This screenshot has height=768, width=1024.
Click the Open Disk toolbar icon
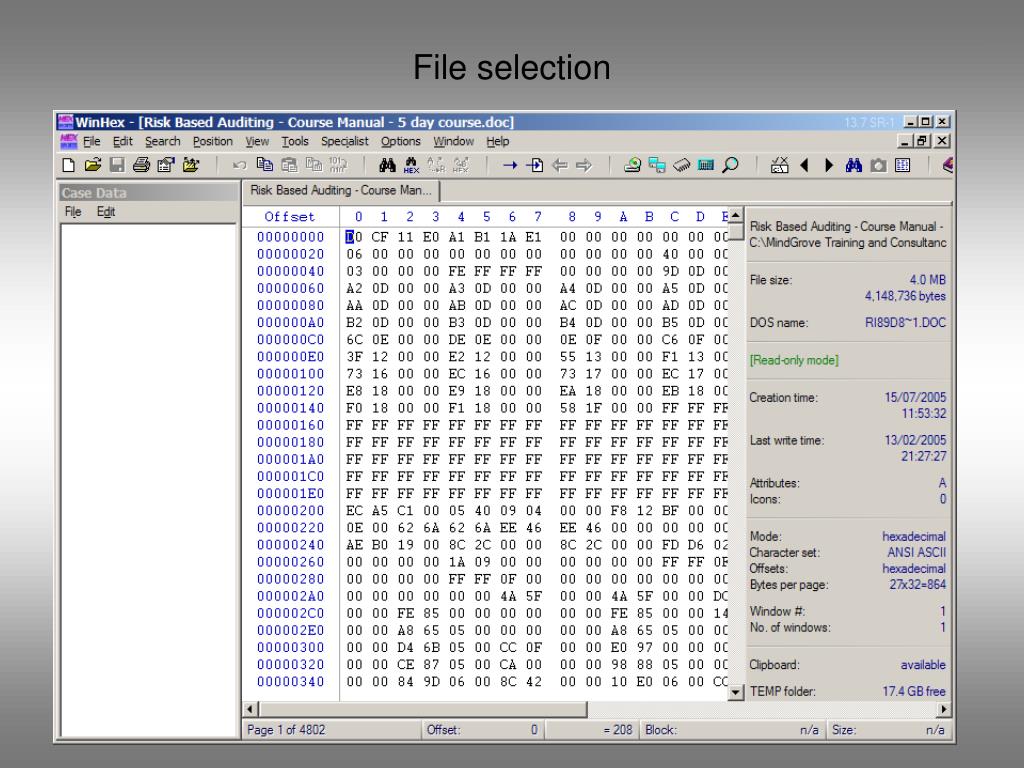[632, 165]
